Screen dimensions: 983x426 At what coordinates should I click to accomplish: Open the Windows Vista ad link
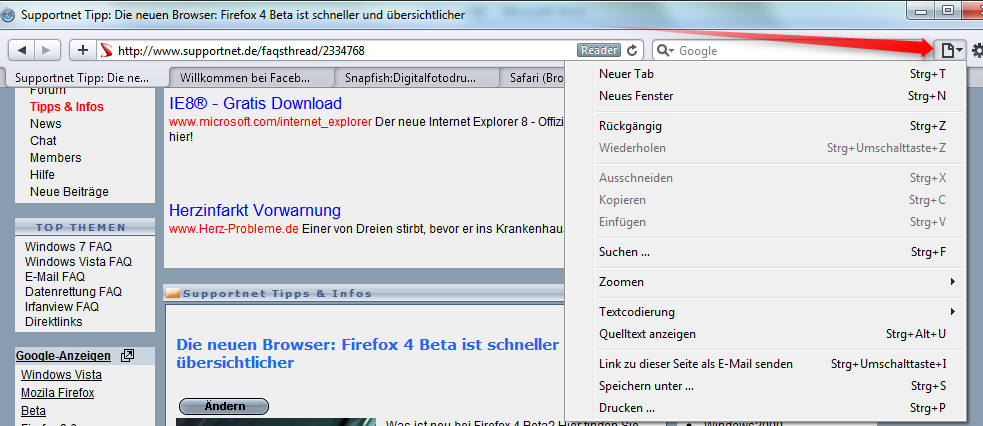click(61, 375)
